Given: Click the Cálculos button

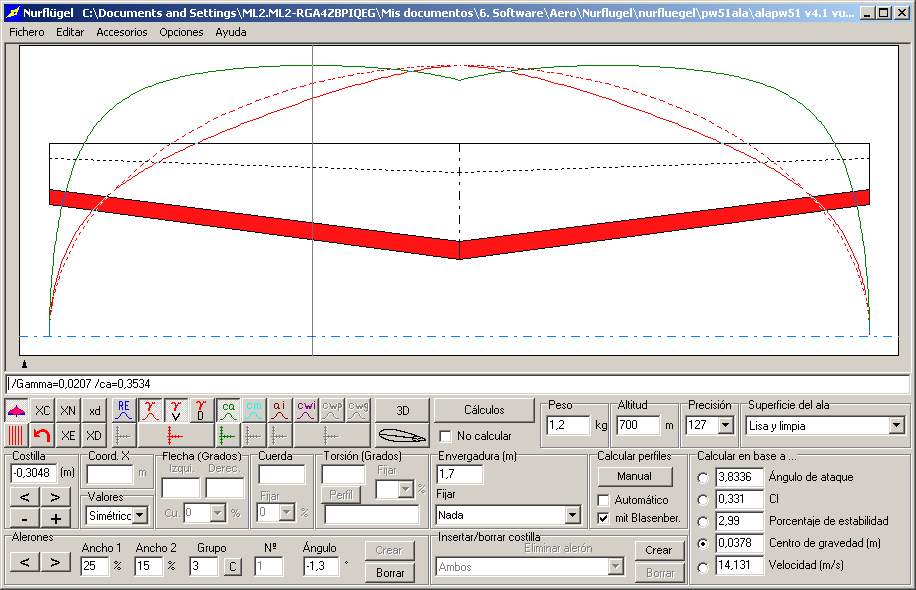Looking at the screenshot, I should point(484,410).
